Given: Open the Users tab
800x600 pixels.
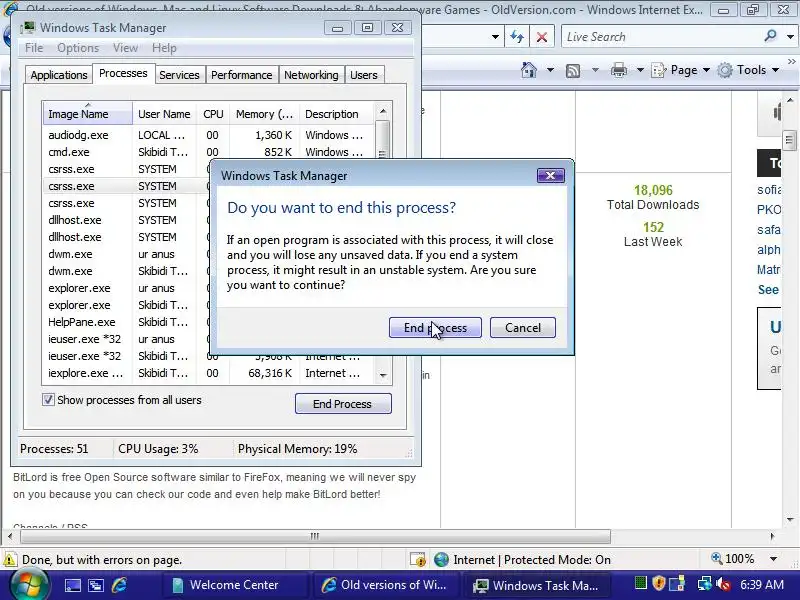Looking at the screenshot, I should click(x=363, y=75).
